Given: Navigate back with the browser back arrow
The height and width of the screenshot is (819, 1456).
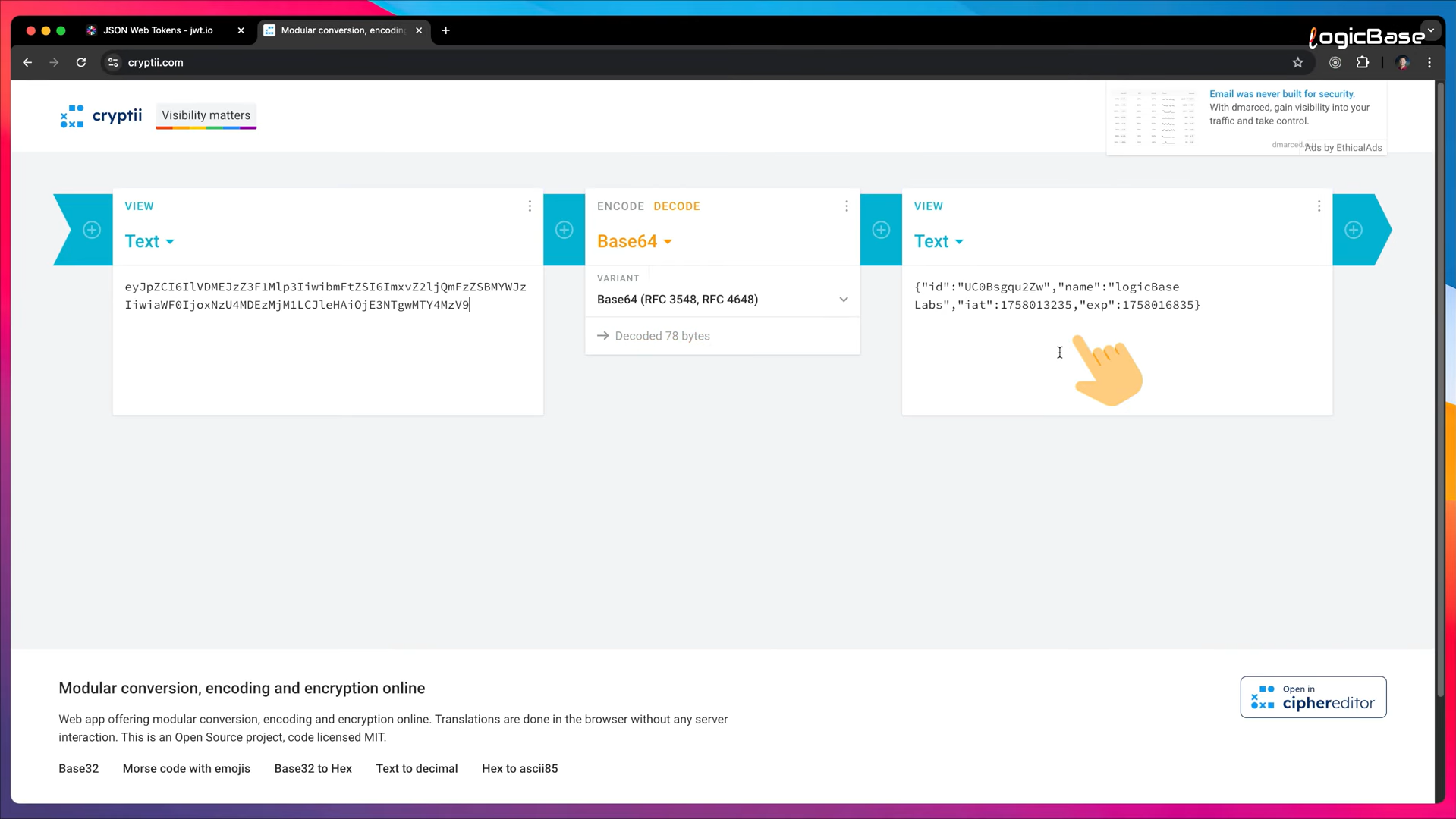Looking at the screenshot, I should (x=27, y=63).
